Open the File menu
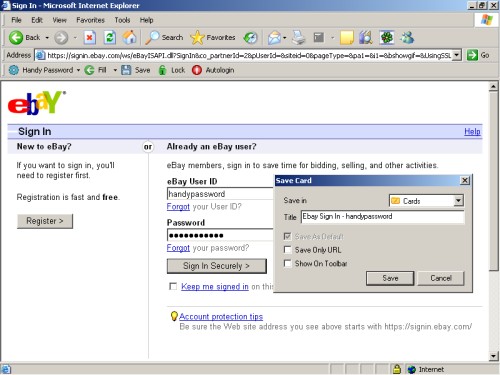500x375 pixels. click(x=16, y=20)
